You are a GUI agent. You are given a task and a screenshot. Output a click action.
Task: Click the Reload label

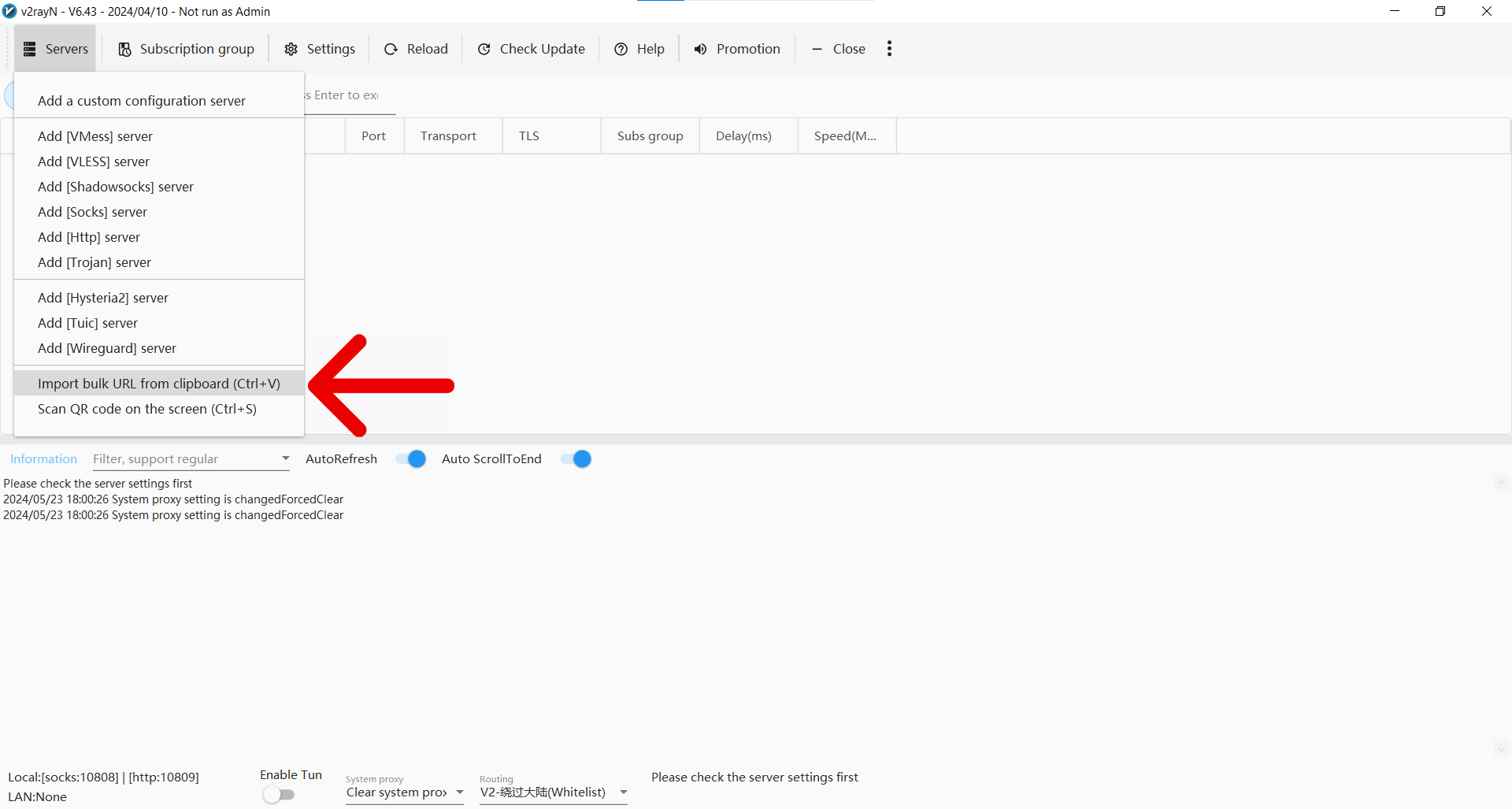coord(428,49)
